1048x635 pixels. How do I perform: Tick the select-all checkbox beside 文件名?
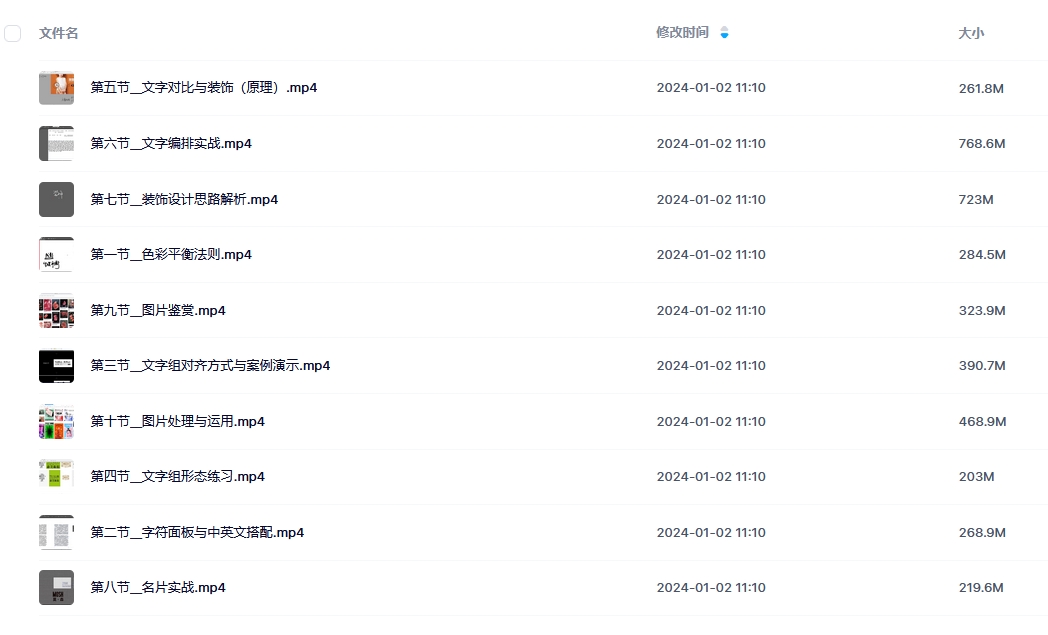tap(13, 33)
